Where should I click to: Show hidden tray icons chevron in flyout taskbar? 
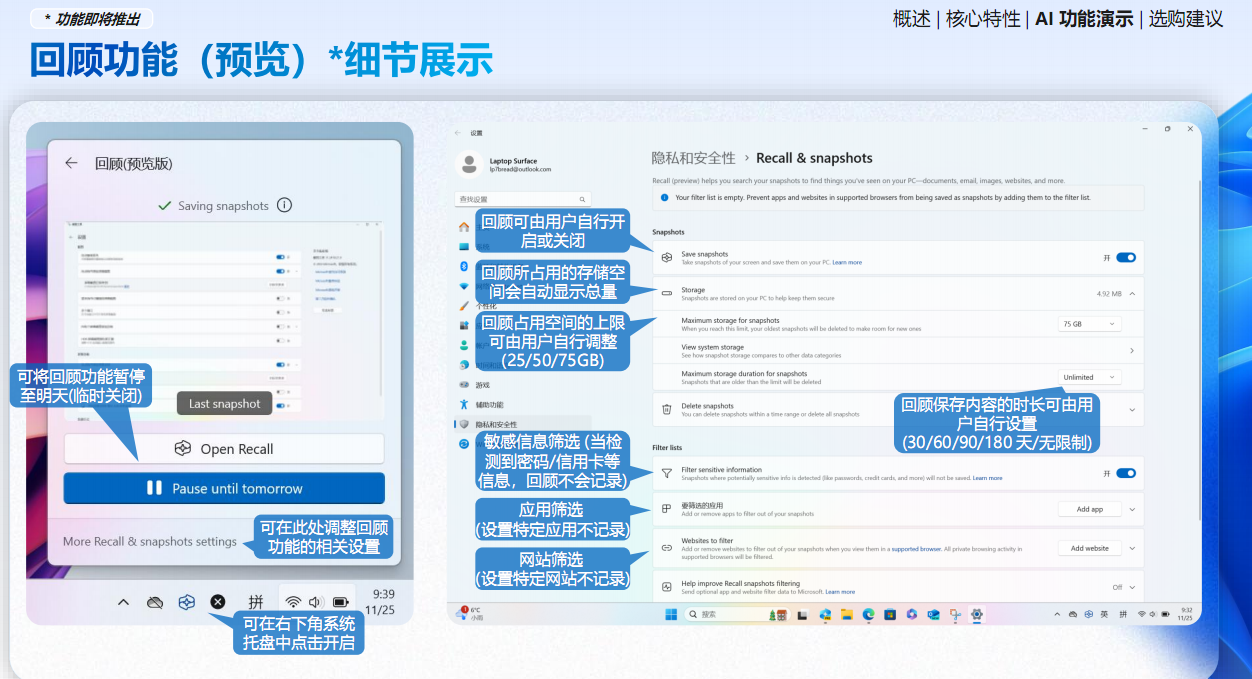click(123, 602)
